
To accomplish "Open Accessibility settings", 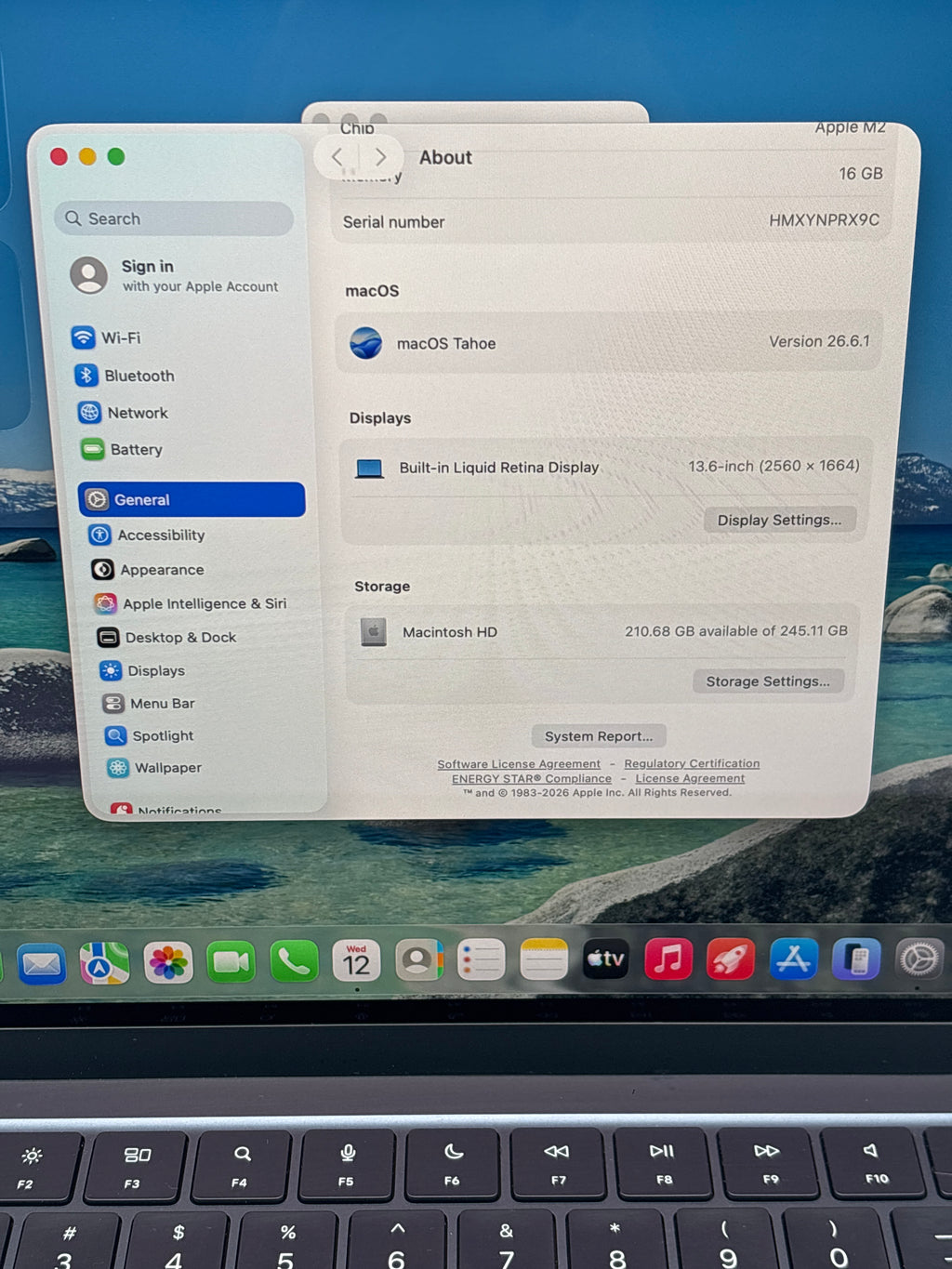I will coord(147,535).
